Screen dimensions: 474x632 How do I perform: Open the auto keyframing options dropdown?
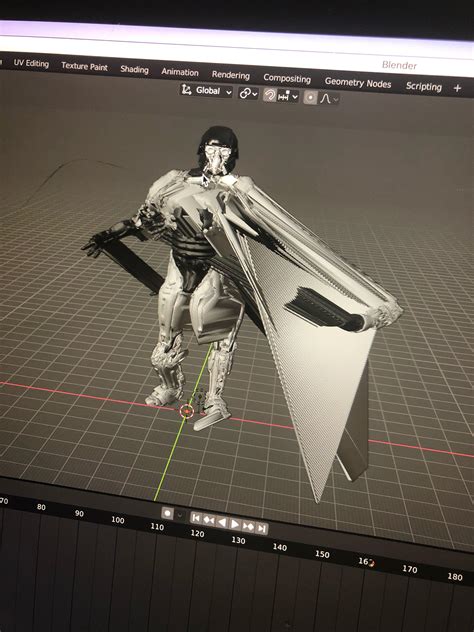pyautogui.click(x=180, y=515)
